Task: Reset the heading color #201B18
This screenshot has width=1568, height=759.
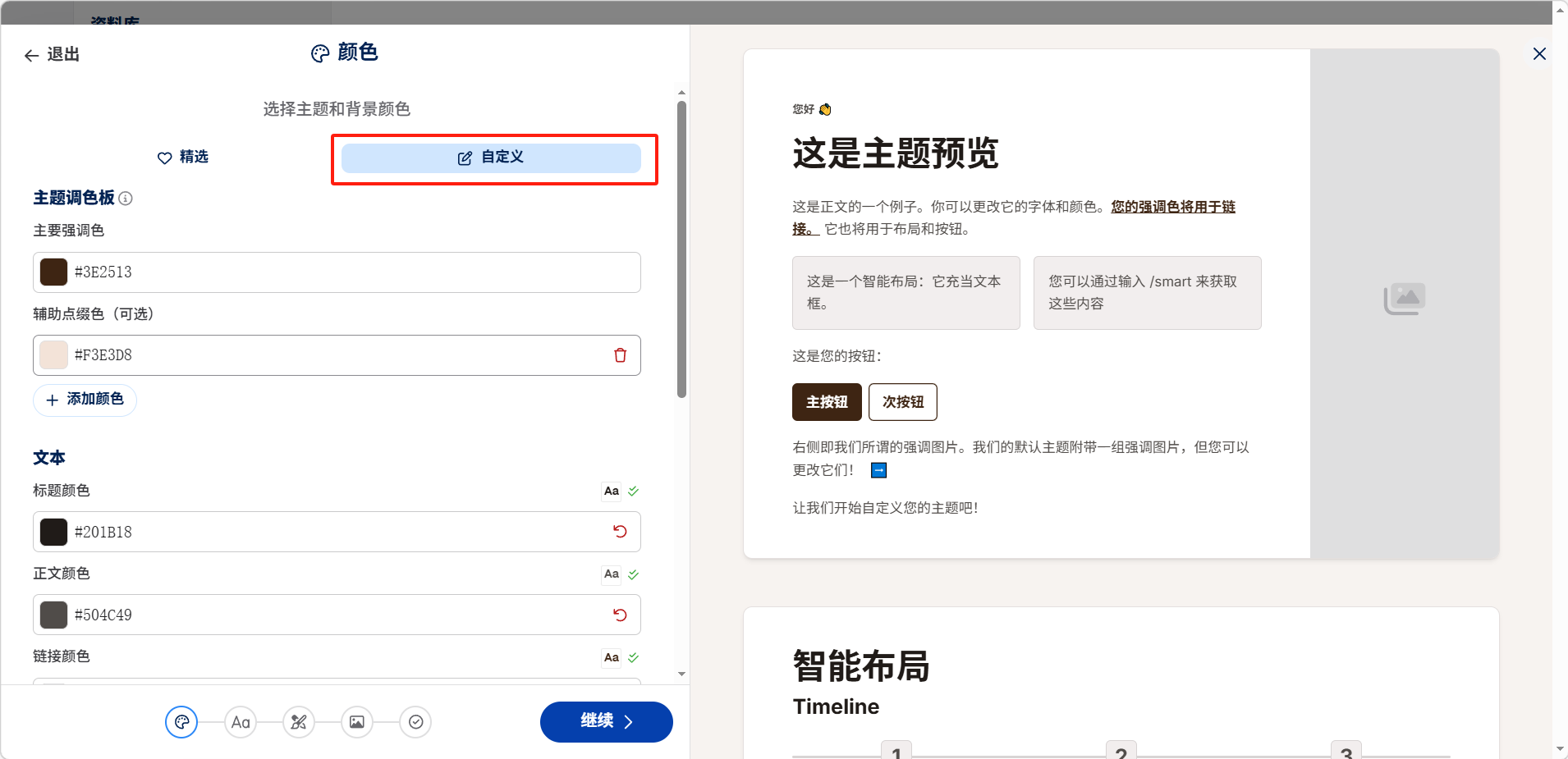Action: coord(621,532)
